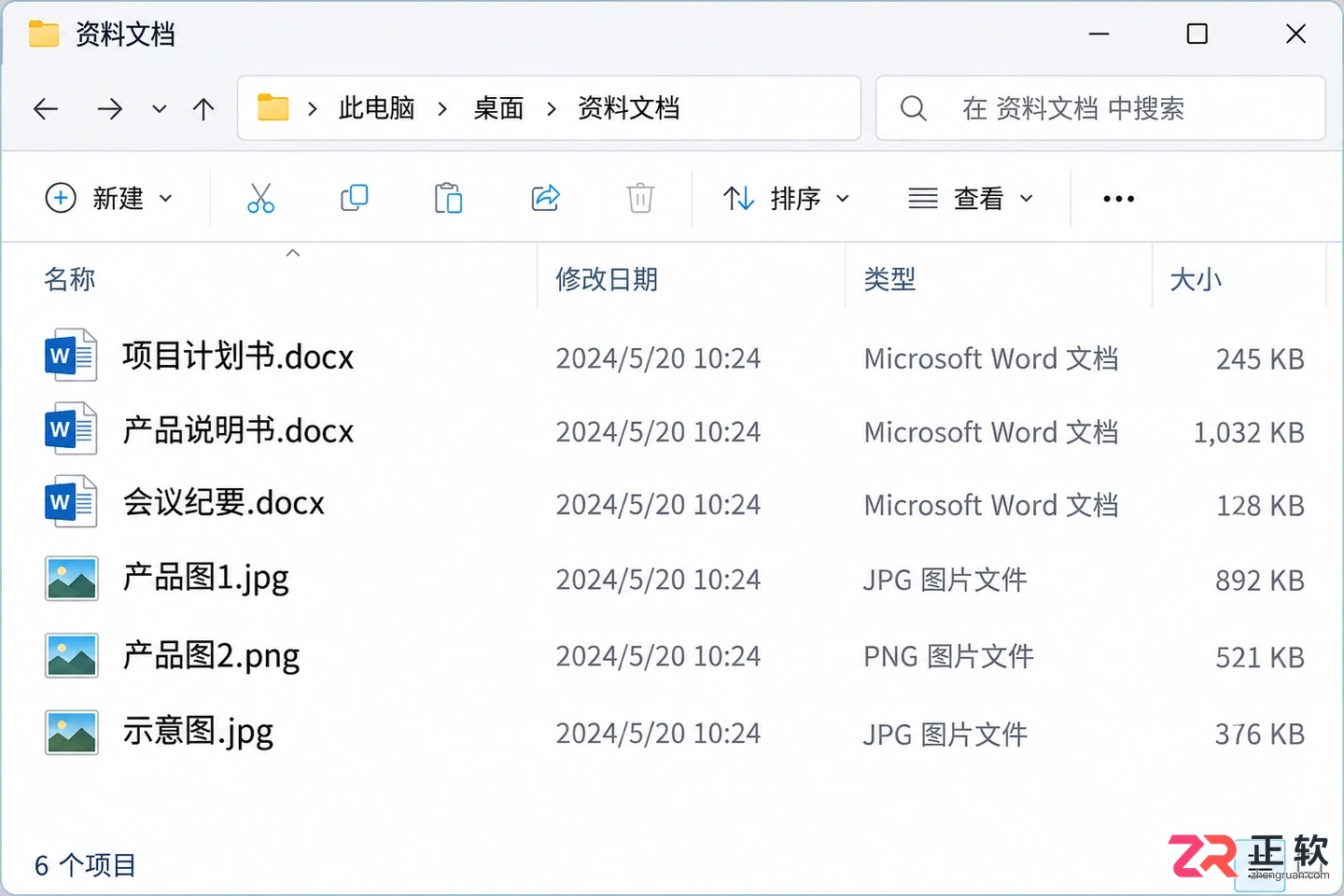Select file 示意图.jpg
The width and height of the screenshot is (1344, 896).
point(198,732)
